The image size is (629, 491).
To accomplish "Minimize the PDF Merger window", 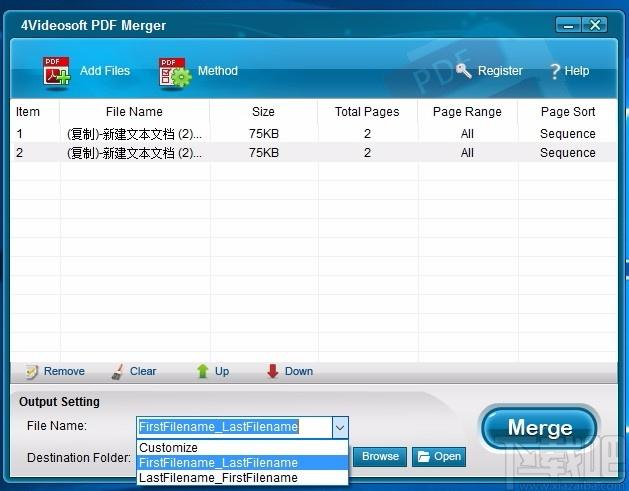I will point(568,25).
